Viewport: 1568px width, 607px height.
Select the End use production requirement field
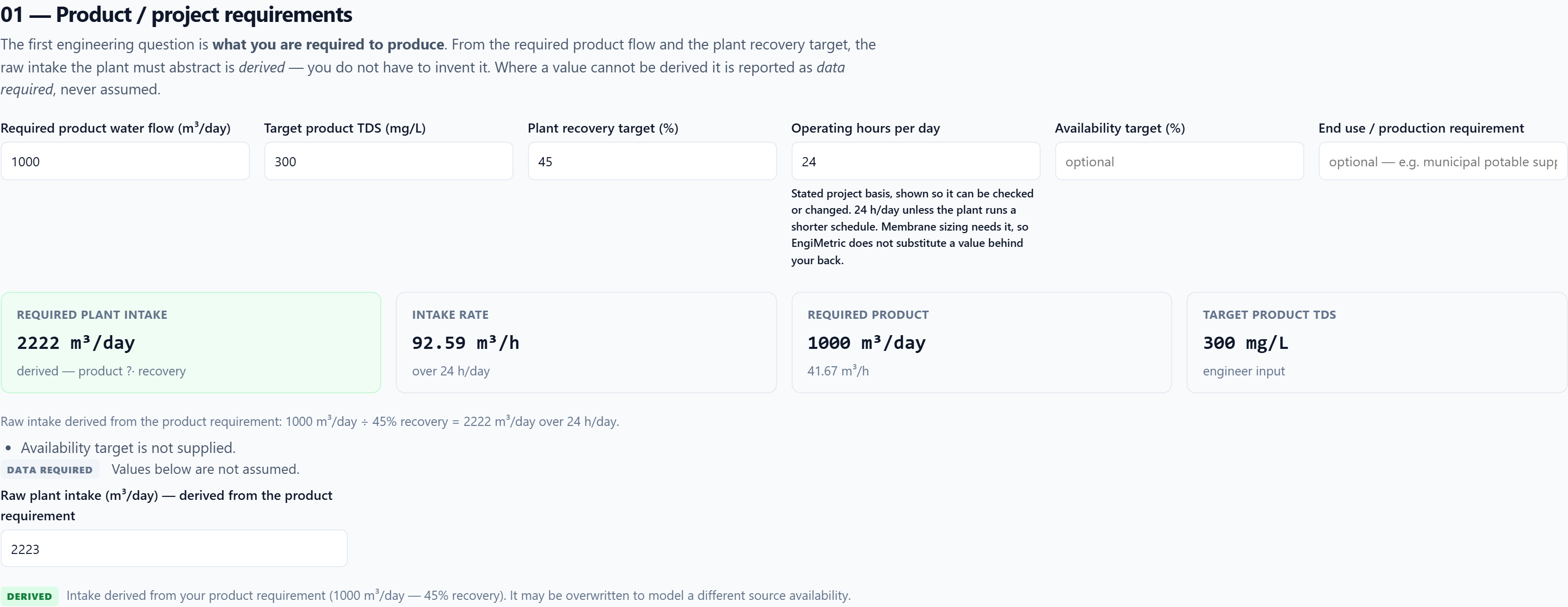(x=1443, y=161)
